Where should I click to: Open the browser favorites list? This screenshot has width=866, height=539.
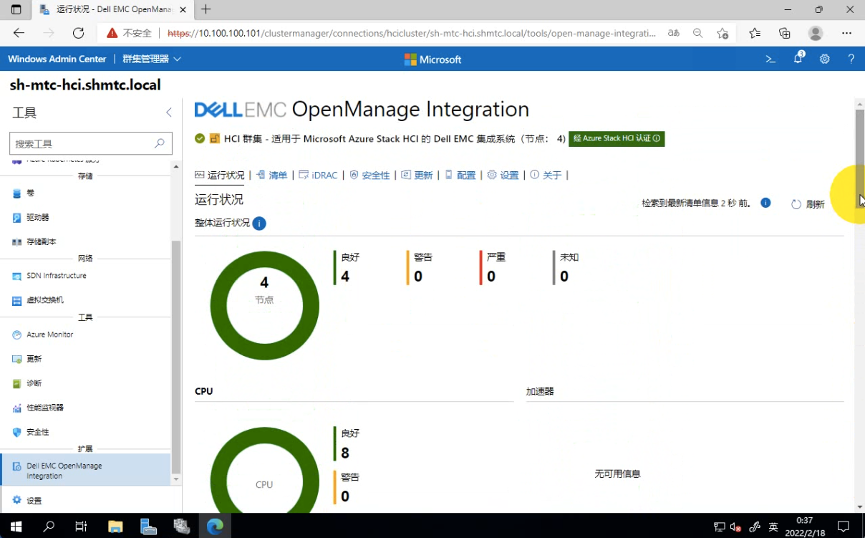click(x=754, y=33)
